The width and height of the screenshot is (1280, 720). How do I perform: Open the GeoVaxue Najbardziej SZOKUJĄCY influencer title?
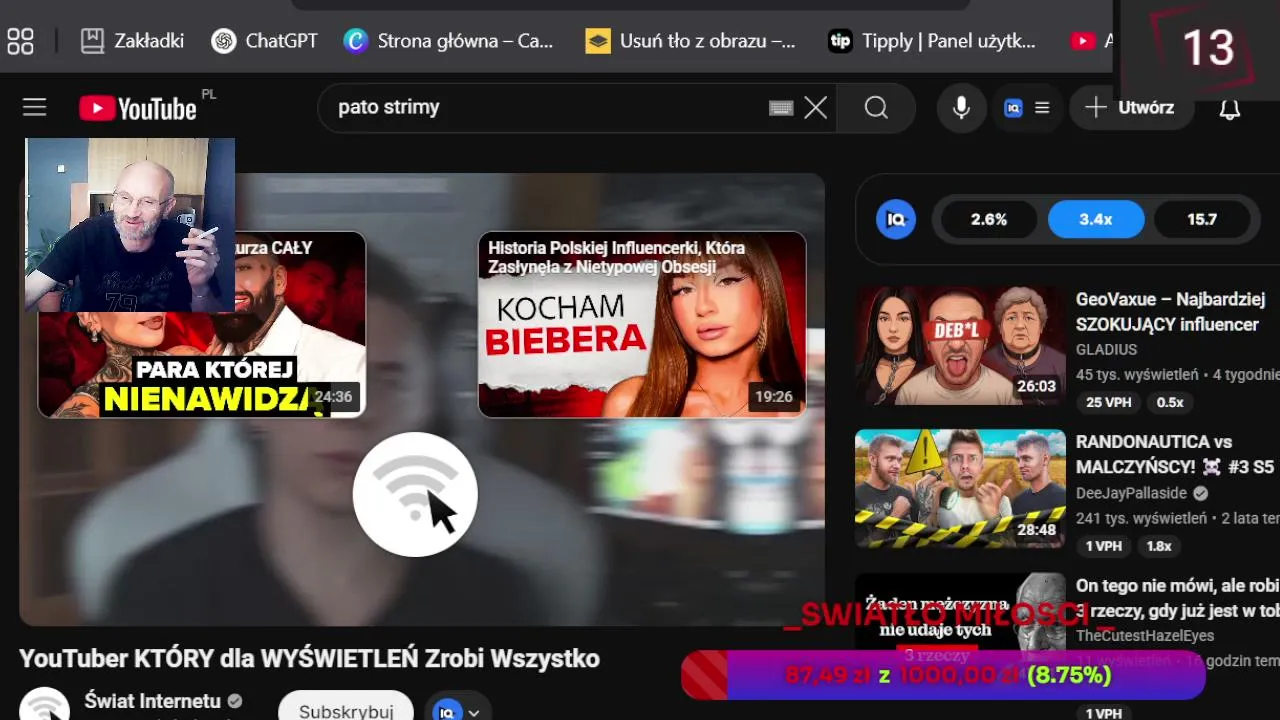coord(1171,311)
